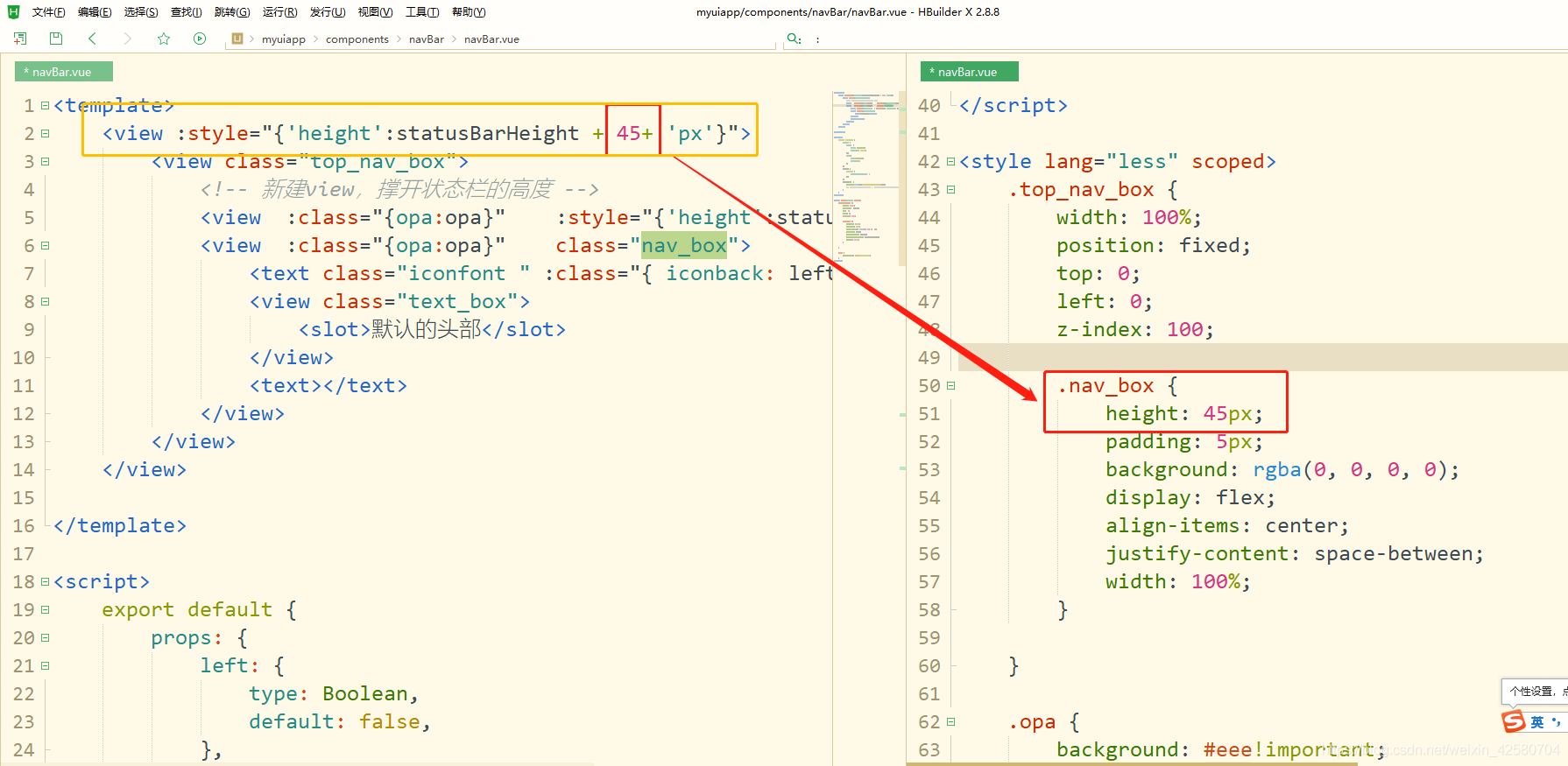Viewport: 1568px width, 766px height.
Task: Select the left pane navBar.vue tab
Action: click(x=63, y=72)
